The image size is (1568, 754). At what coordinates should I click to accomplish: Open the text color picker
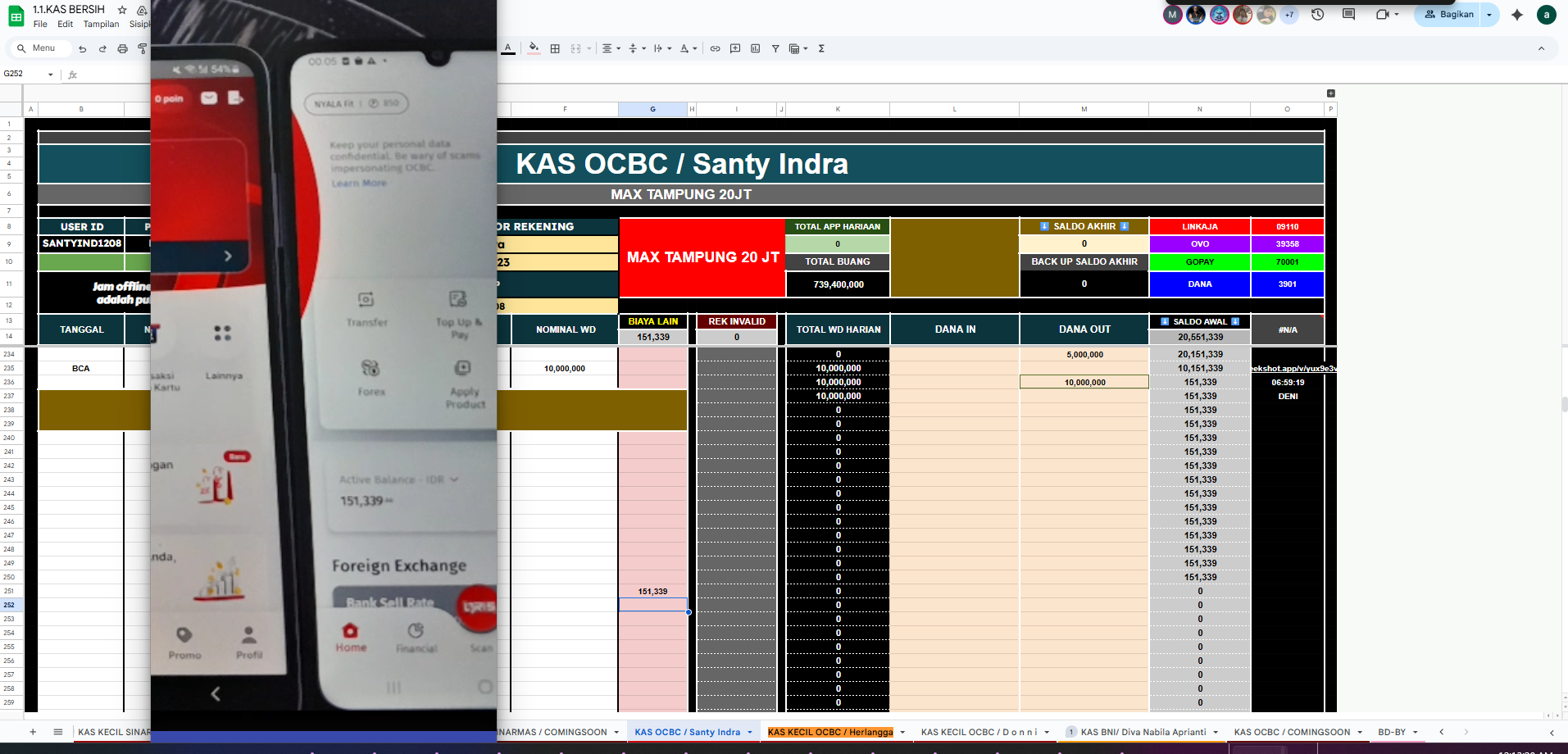508,48
